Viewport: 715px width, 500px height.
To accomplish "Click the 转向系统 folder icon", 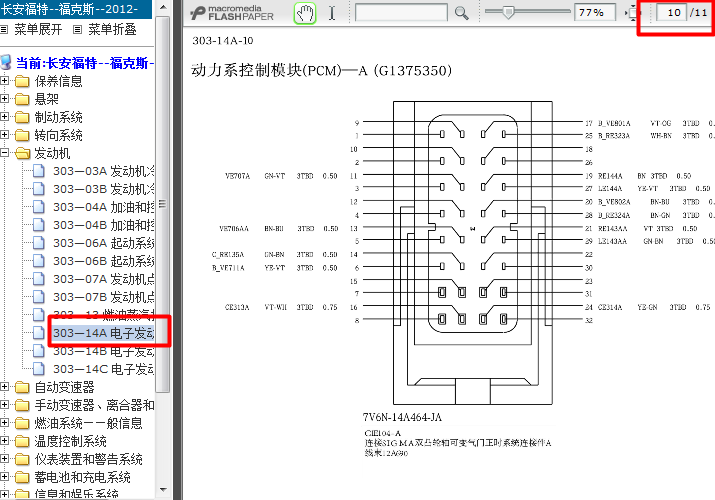I will pyautogui.click(x=22, y=135).
